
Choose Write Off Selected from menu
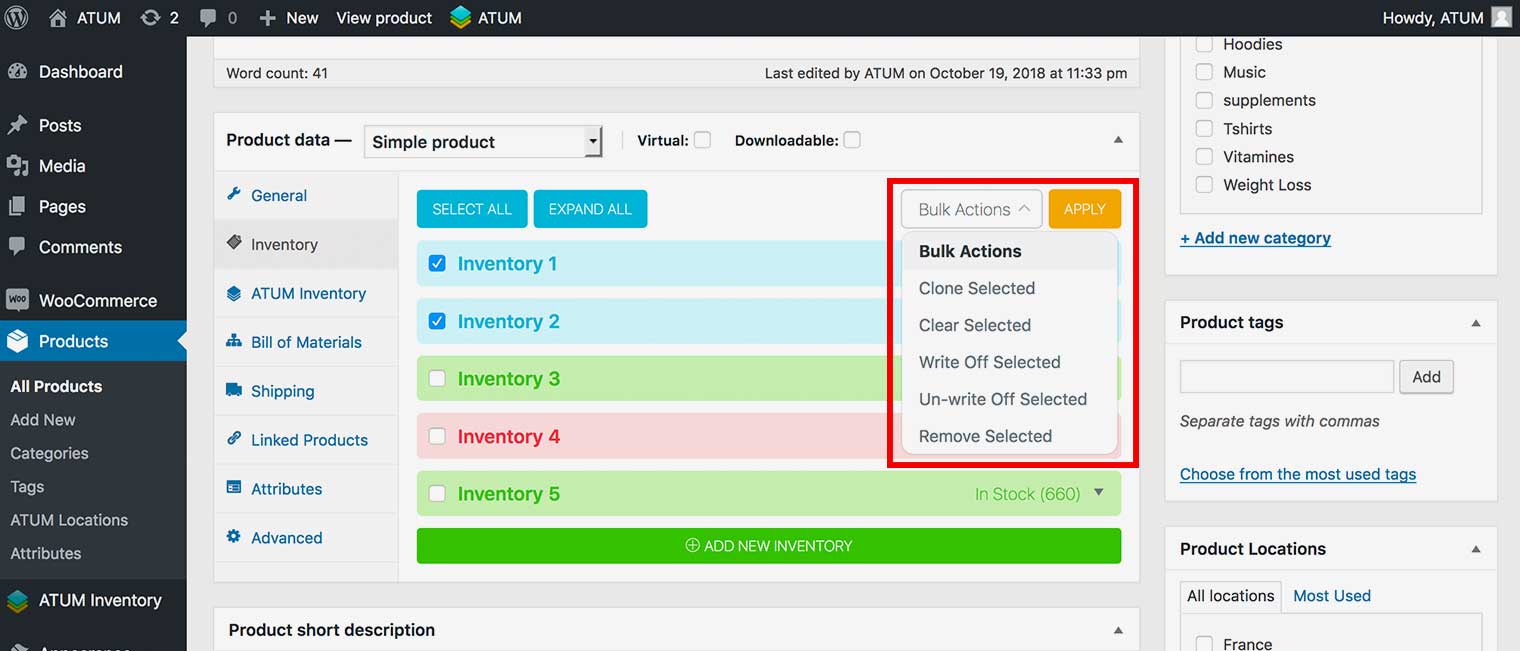tap(989, 362)
